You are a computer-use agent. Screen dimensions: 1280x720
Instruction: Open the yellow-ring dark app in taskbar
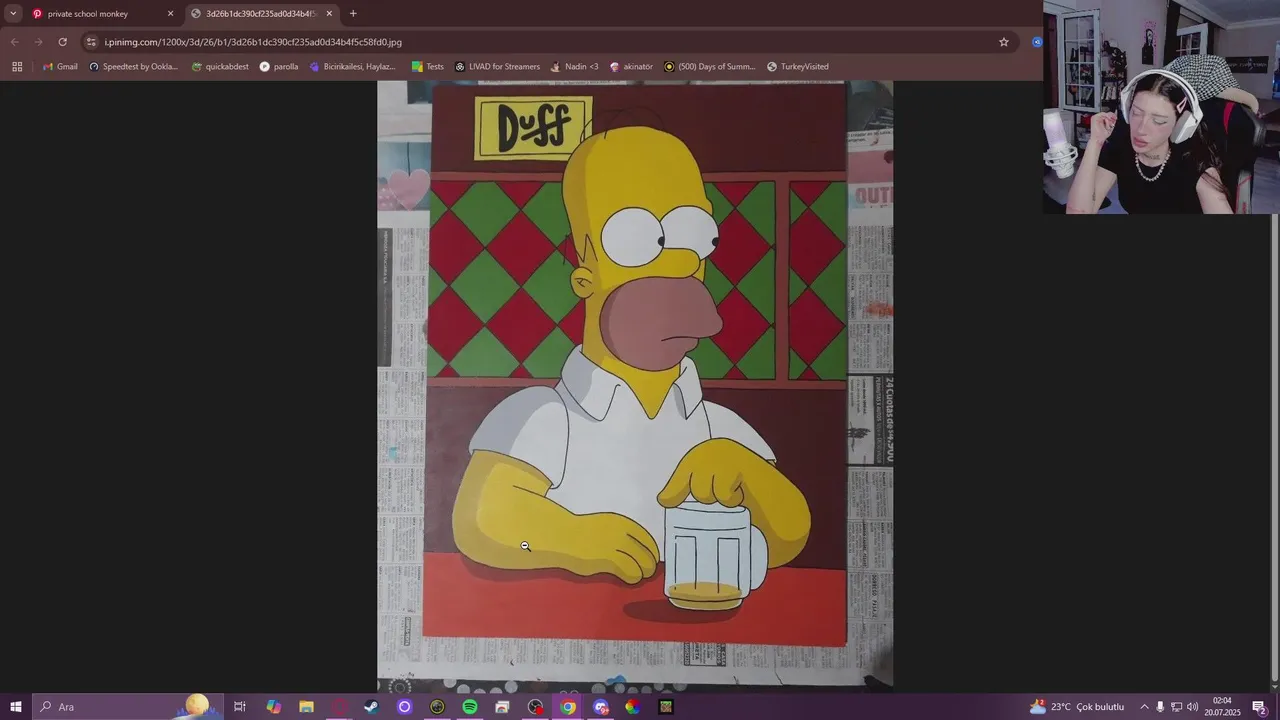(437, 707)
